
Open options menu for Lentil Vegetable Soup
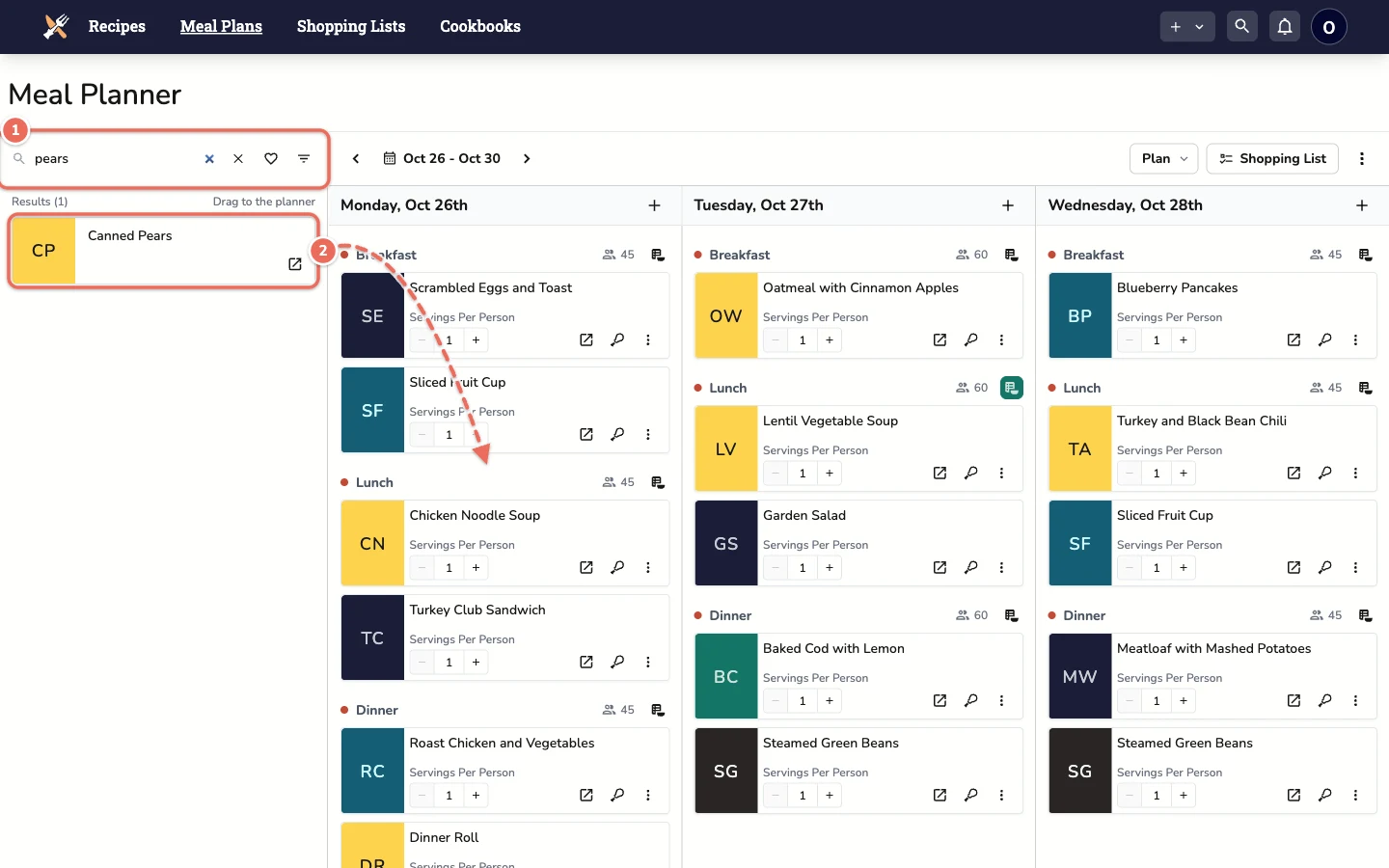point(1001,473)
